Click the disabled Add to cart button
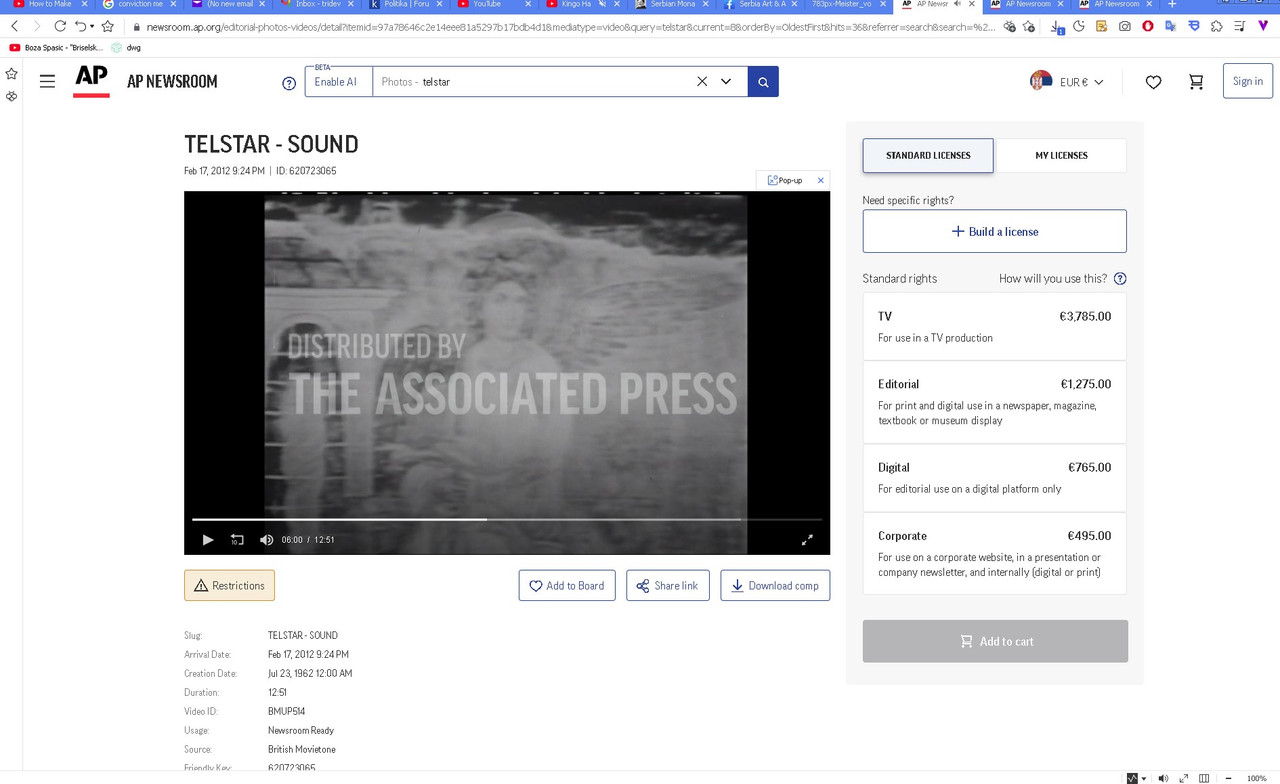This screenshot has width=1280, height=784. (995, 641)
